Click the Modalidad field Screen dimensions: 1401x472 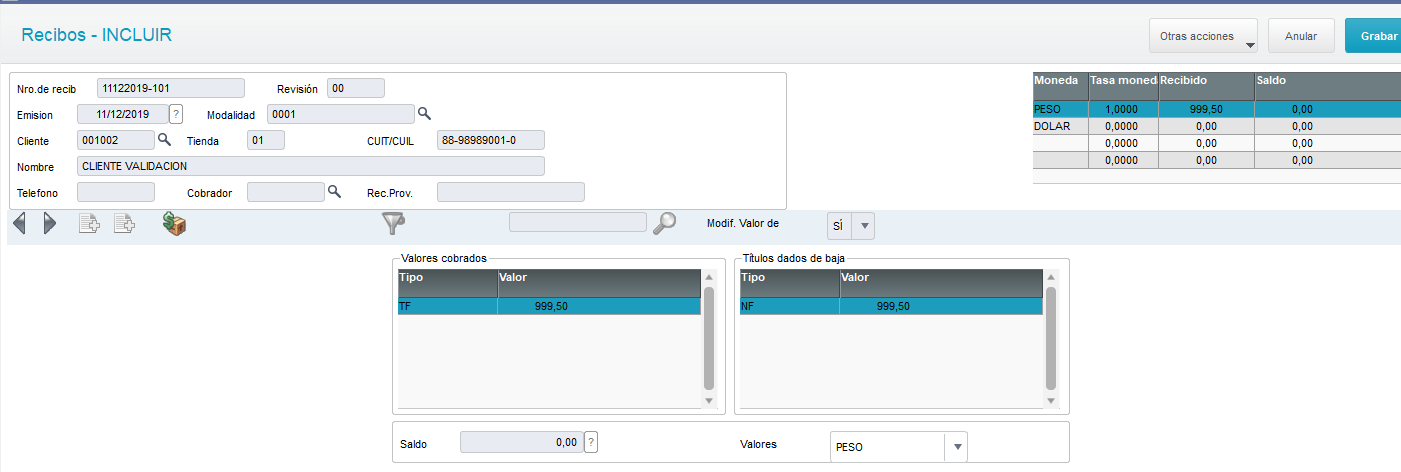pos(341,113)
